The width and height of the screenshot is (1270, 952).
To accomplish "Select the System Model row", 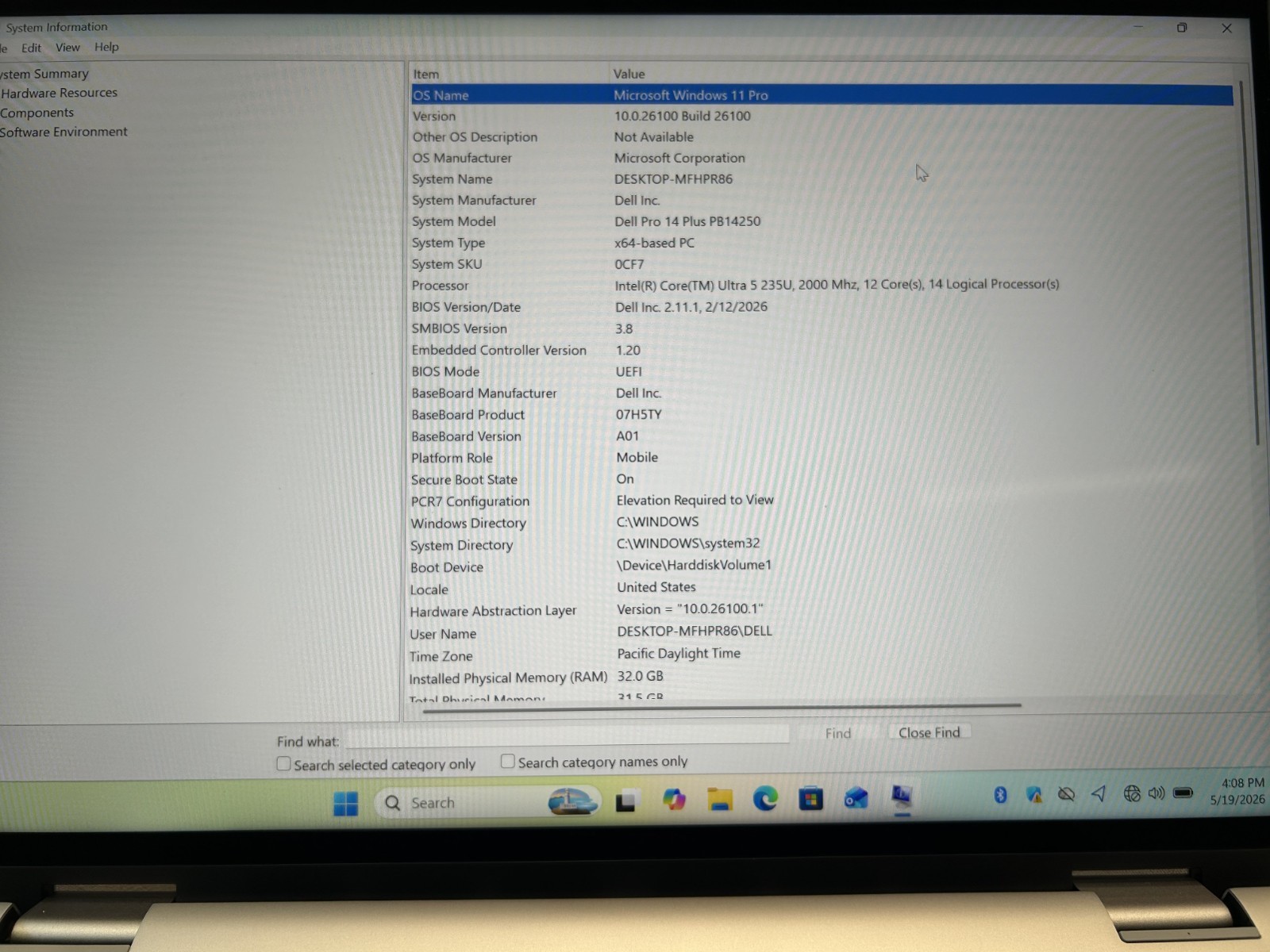I will pos(822,221).
